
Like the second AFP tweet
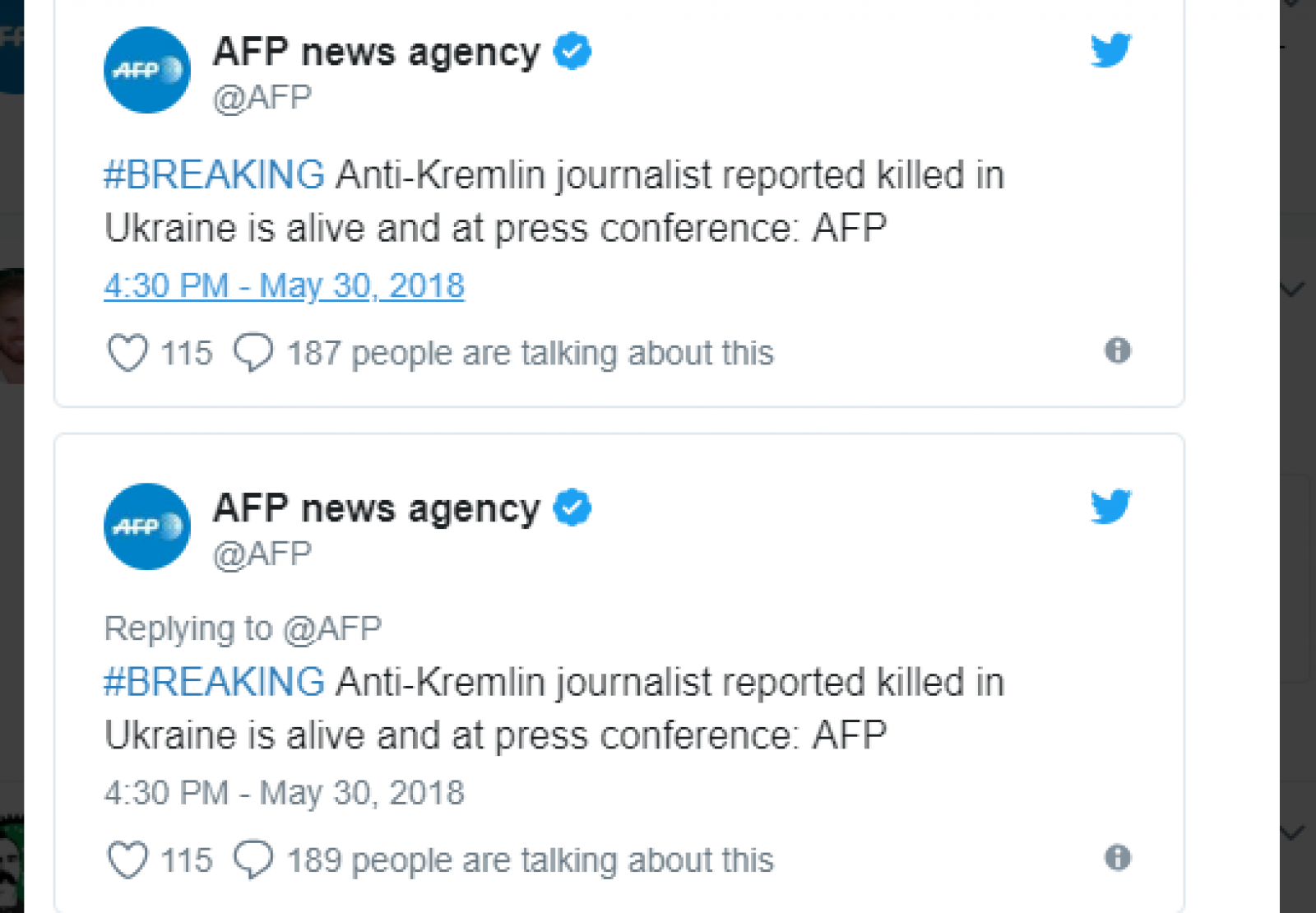pyautogui.click(x=127, y=860)
